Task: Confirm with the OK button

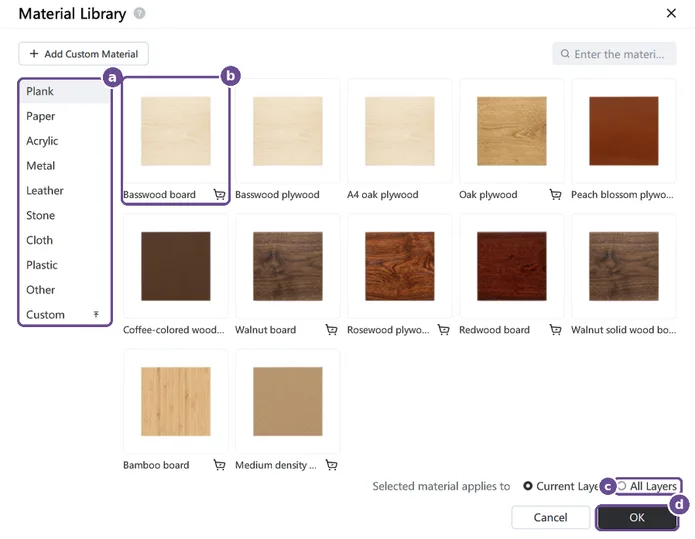Action: coord(636,517)
